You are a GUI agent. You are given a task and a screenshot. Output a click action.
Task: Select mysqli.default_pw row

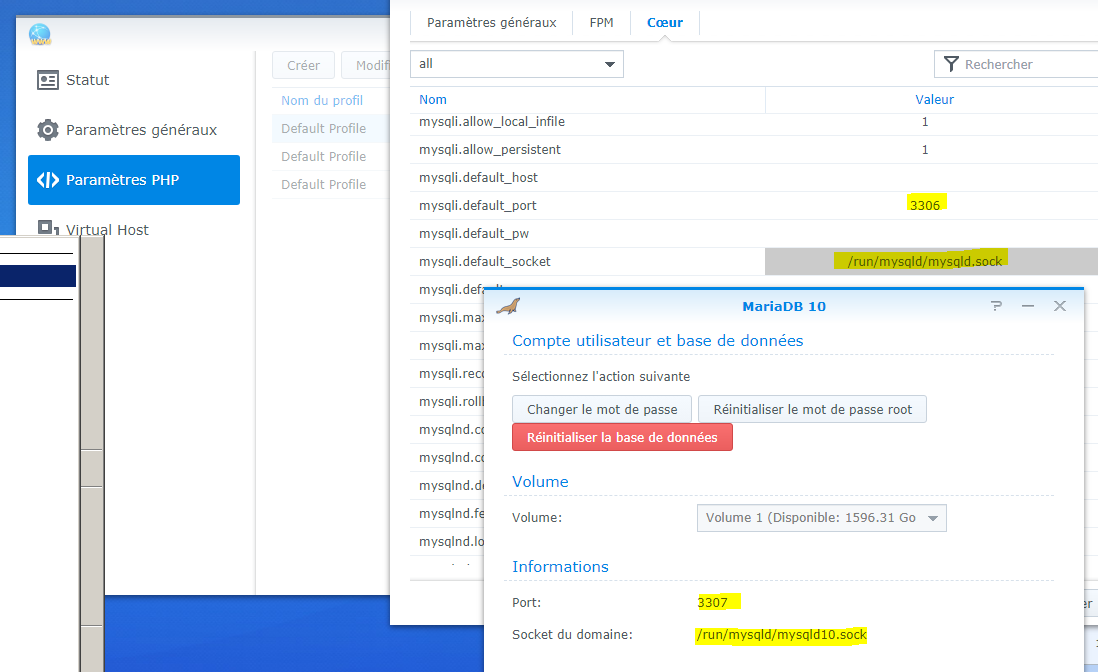[753, 234]
